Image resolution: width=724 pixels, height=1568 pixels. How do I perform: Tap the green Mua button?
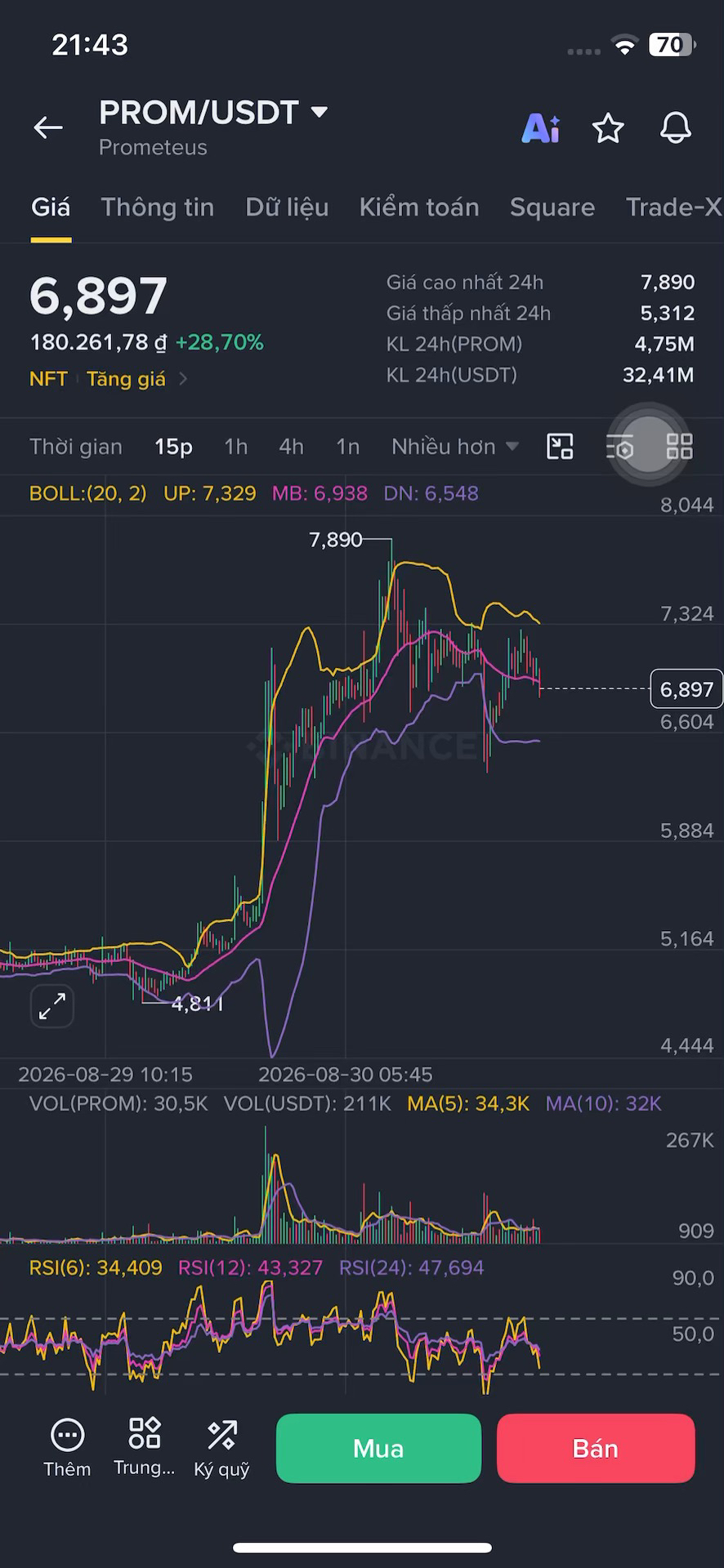[x=378, y=1448]
